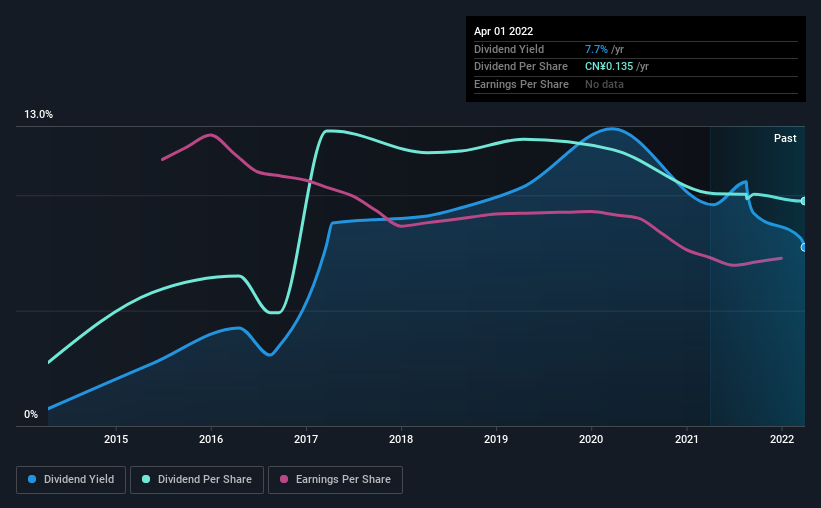This screenshot has width=821, height=508.
Task: Select the blue Dividend Yield endpoint marker
Action: 804,247
